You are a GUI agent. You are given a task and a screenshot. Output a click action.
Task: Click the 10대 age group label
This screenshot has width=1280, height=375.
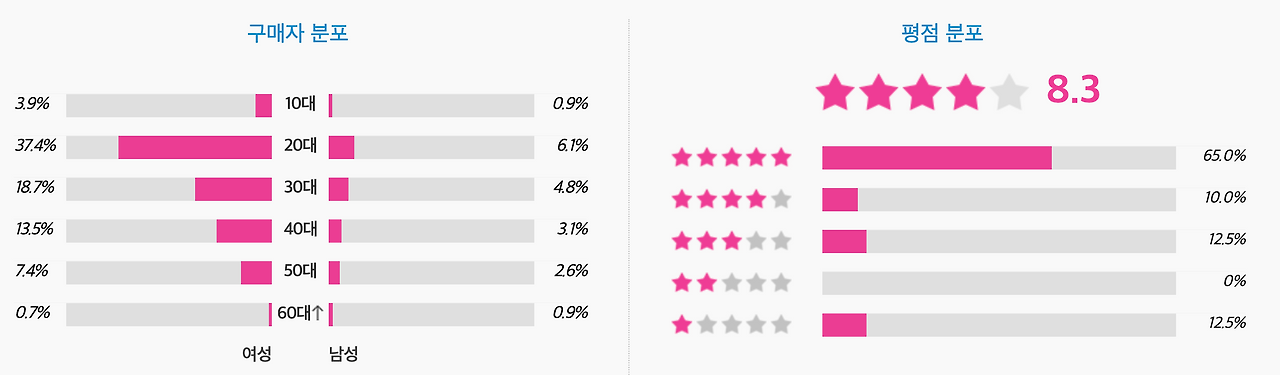[300, 104]
